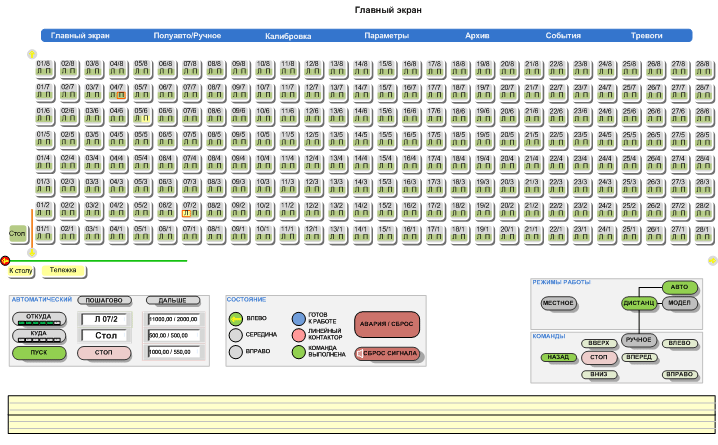This screenshot has height=445, width=718.
Task: Click the green ВЛЕВО status indicator
Action: [x=237, y=318]
